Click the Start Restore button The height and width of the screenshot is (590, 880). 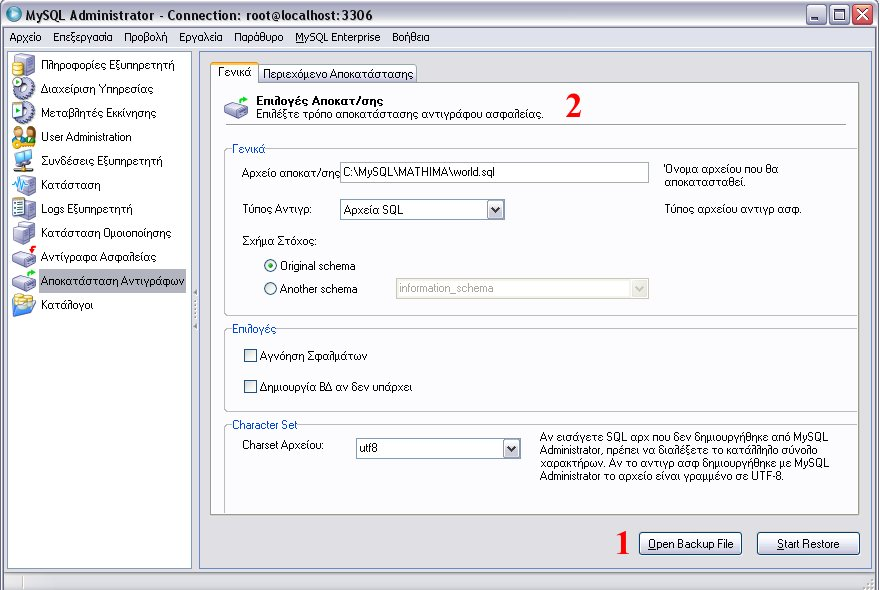point(808,543)
